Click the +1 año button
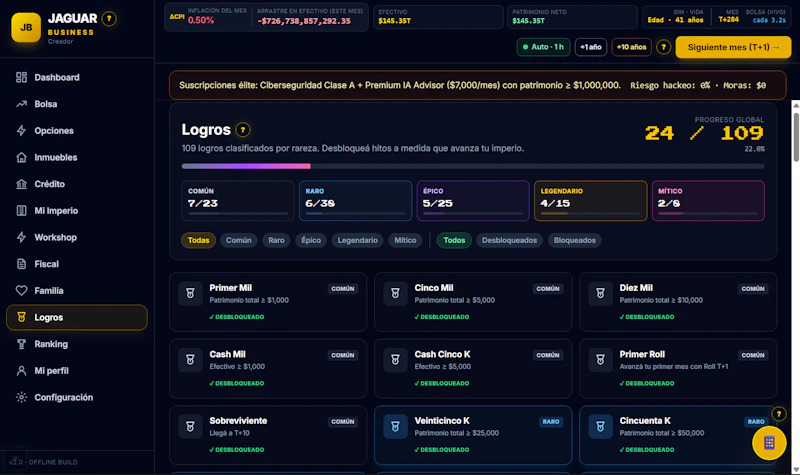The width and height of the screenshot is (800, 475). pyautogui.click(x=591, y=47)
